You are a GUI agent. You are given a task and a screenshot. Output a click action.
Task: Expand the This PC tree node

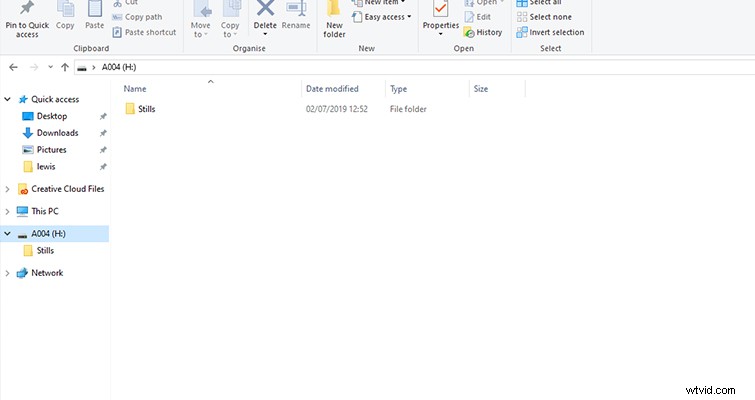(9, 211)
